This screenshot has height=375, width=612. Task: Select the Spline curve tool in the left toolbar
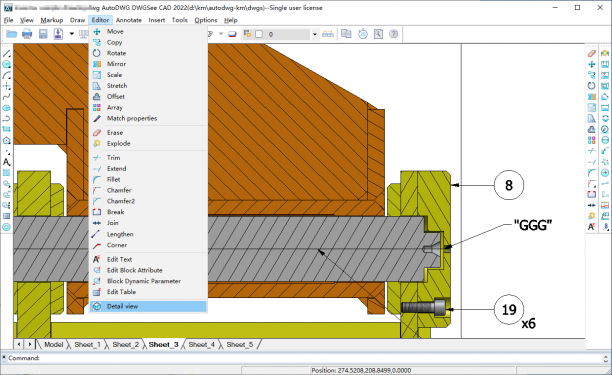point(7,97)
